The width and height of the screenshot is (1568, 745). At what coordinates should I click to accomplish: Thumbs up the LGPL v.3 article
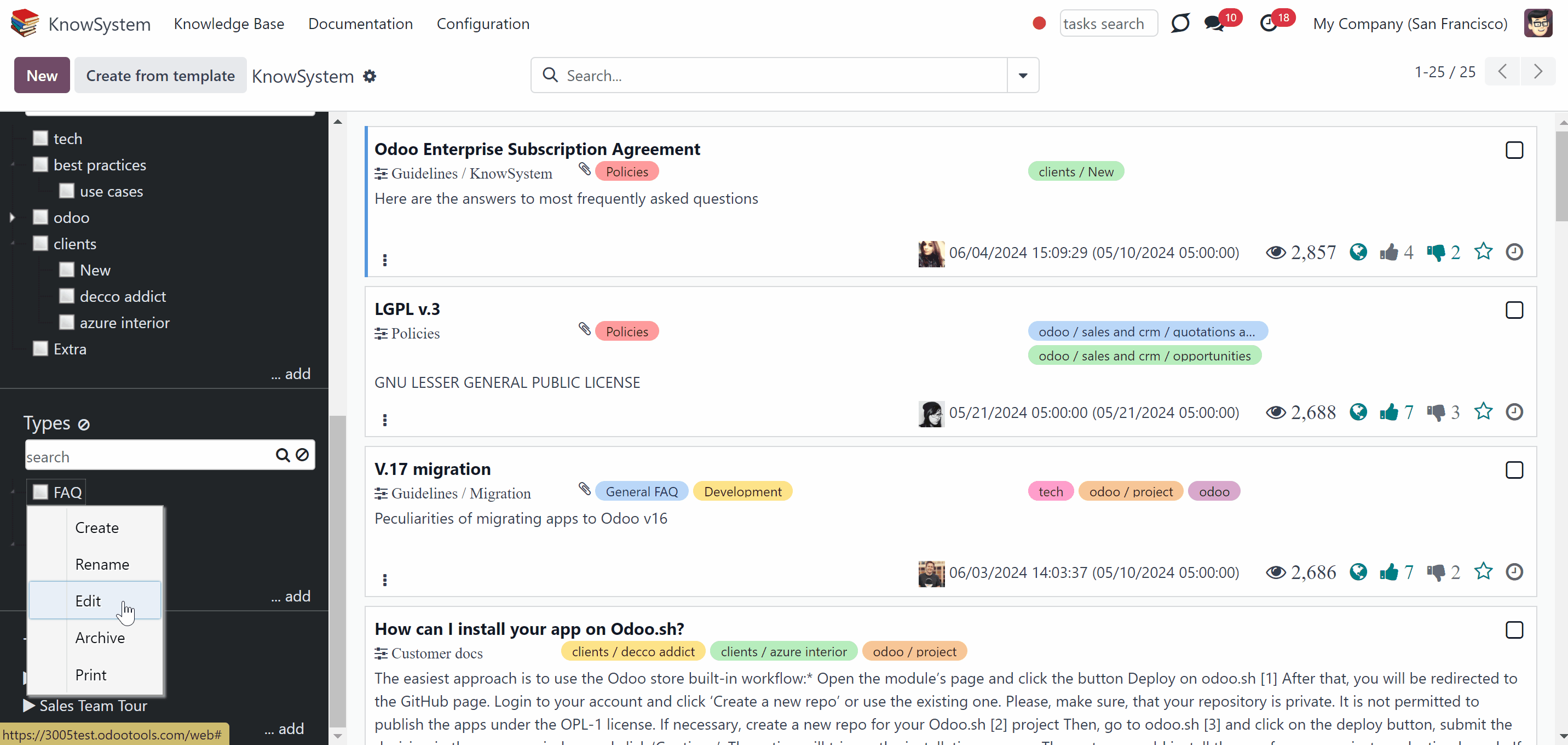coord(1388,412)
